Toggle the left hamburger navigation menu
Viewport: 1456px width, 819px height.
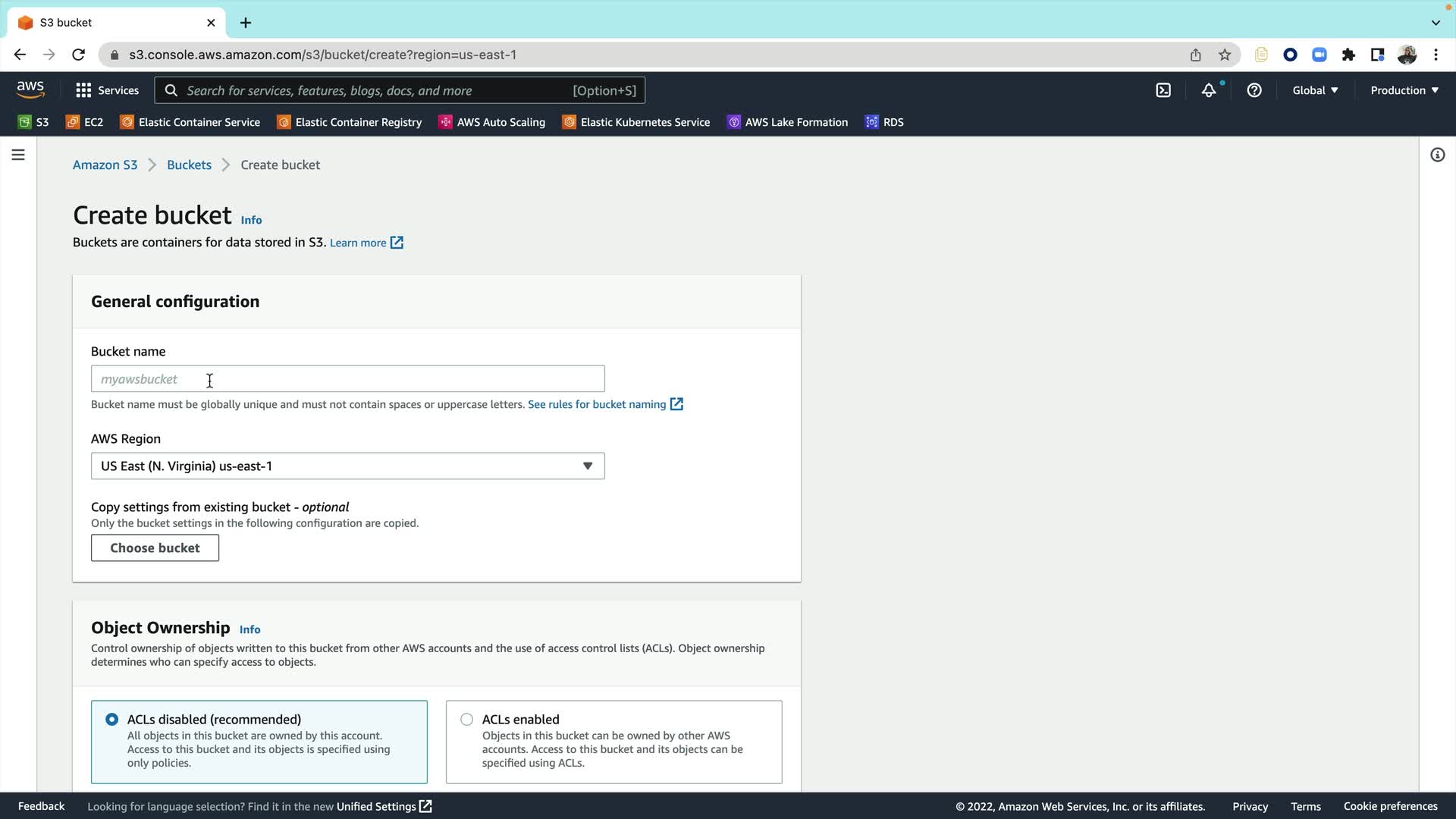(x=18, y=155)
